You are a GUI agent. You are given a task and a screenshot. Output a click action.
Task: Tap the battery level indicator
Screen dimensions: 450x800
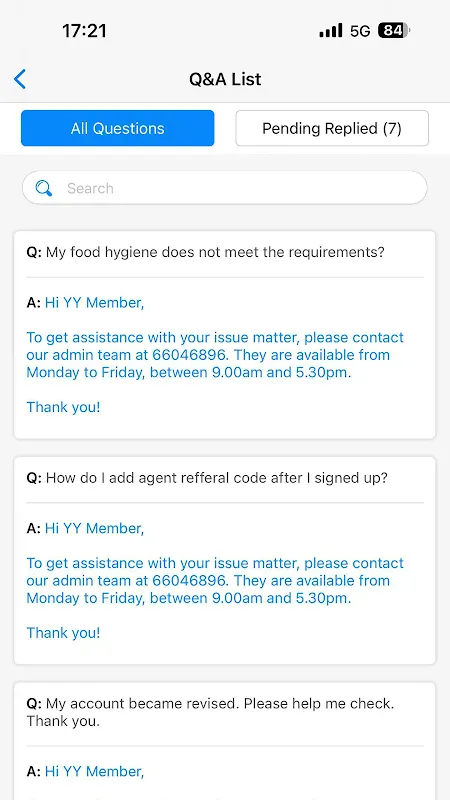394,31
